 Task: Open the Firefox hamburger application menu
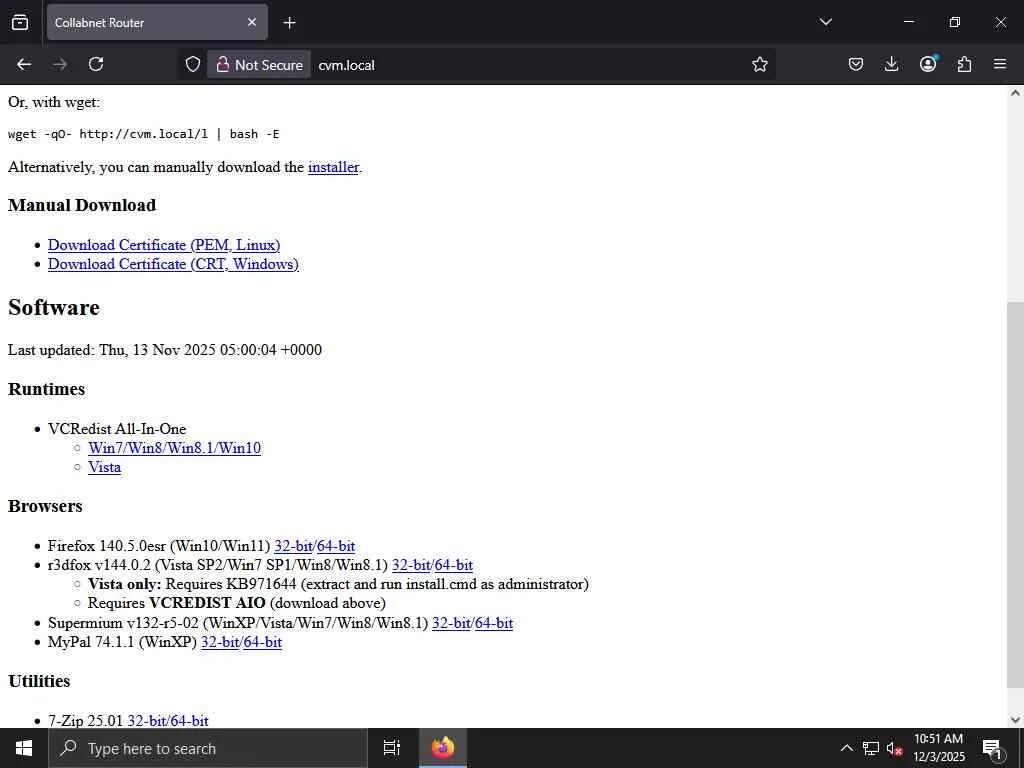coord(1000,64)
